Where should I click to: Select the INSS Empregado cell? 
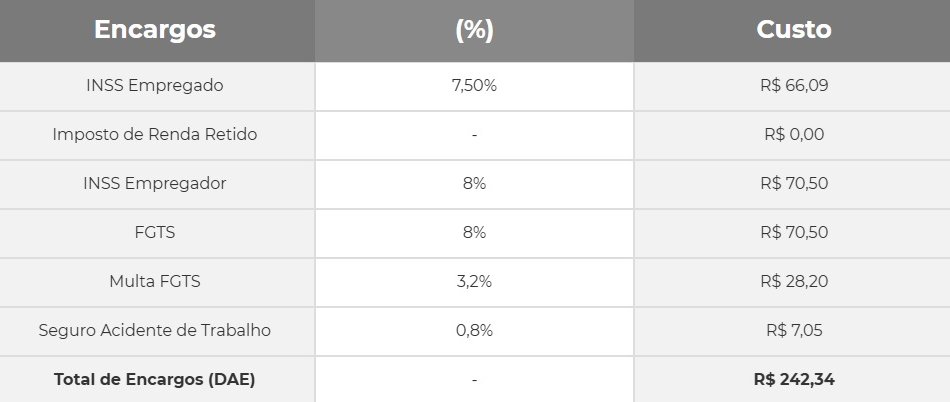(155, 86)
